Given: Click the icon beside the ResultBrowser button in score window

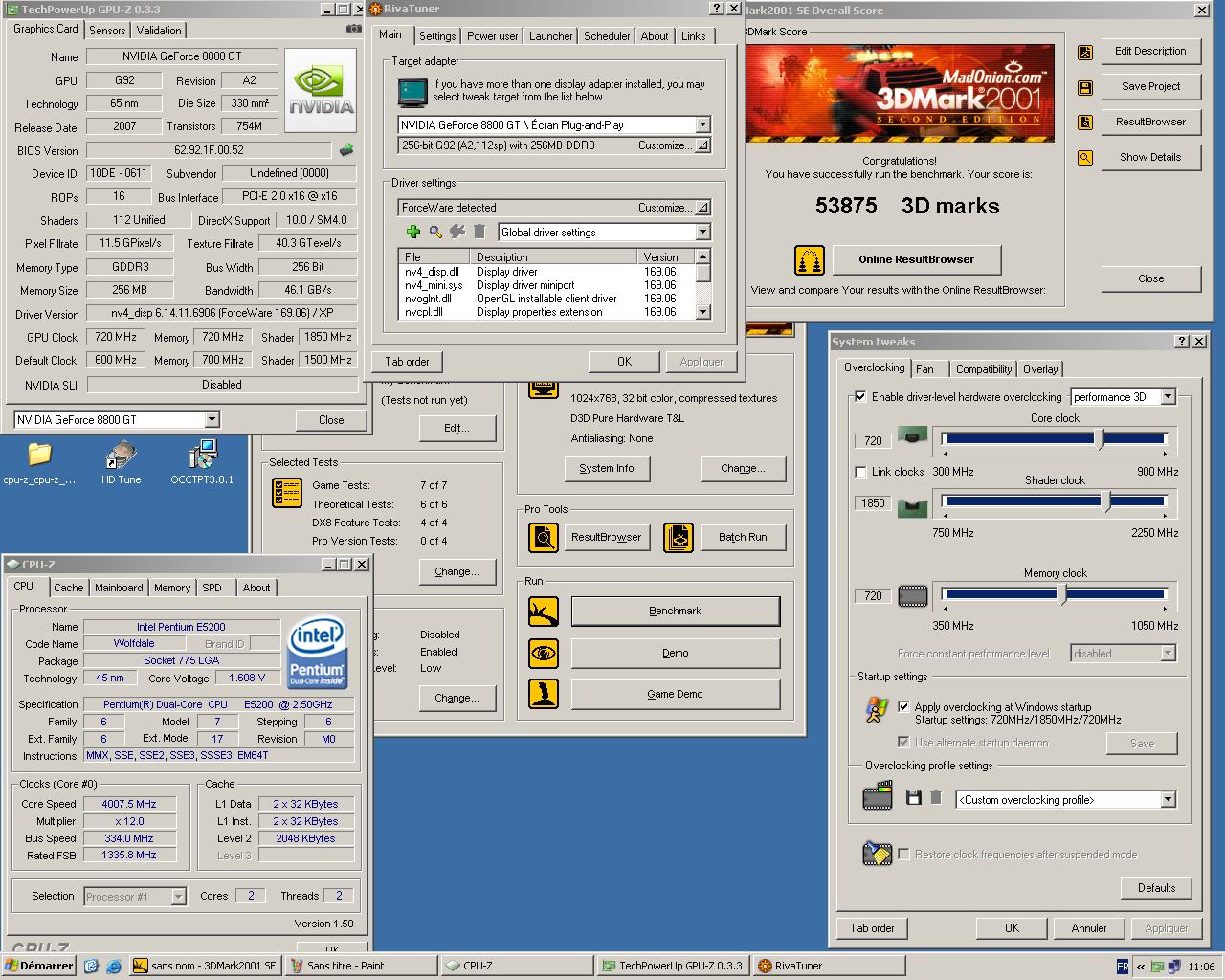Looking at the screenshot, I should pos(1085,122).
